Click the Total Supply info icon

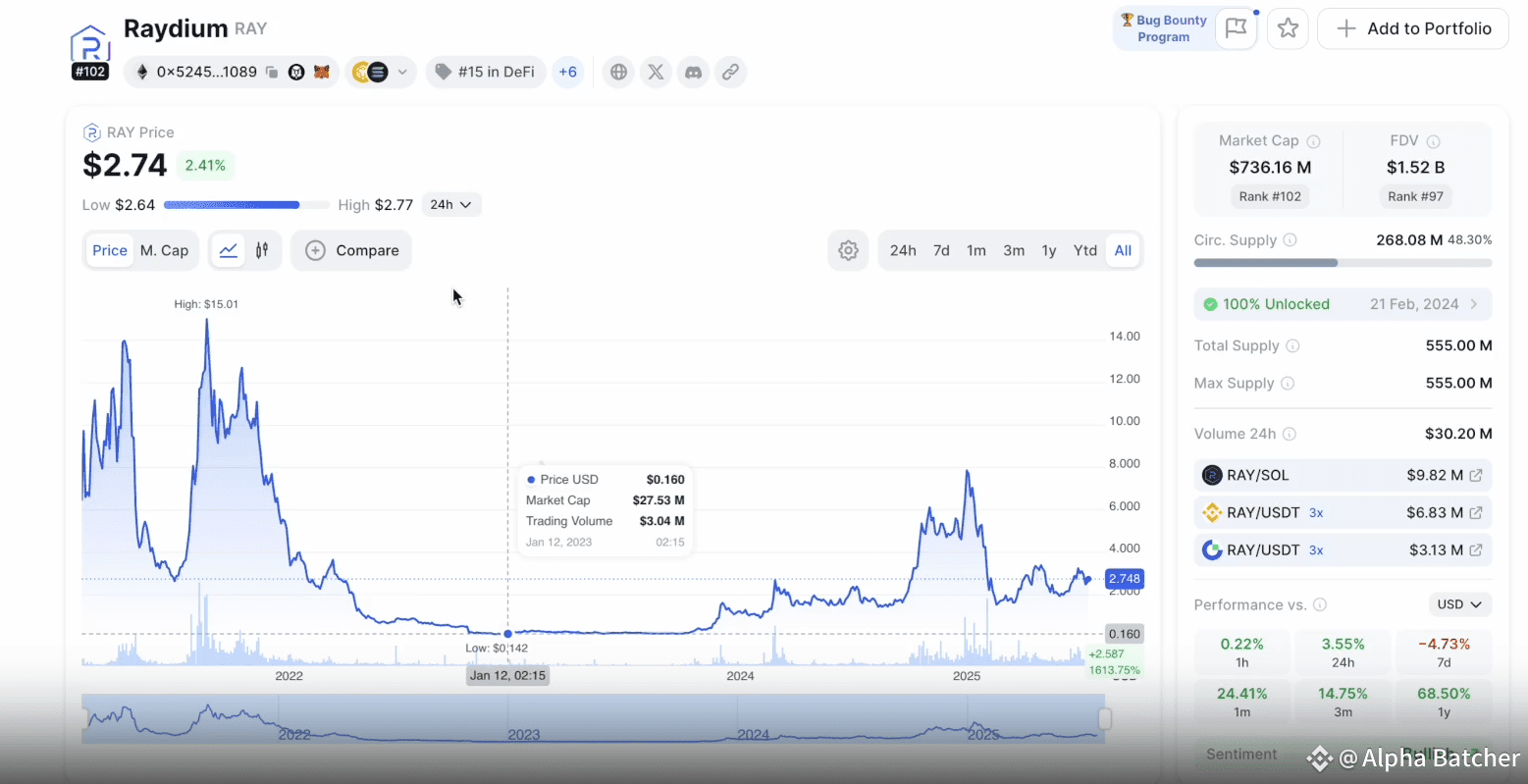click(1293, 345)
